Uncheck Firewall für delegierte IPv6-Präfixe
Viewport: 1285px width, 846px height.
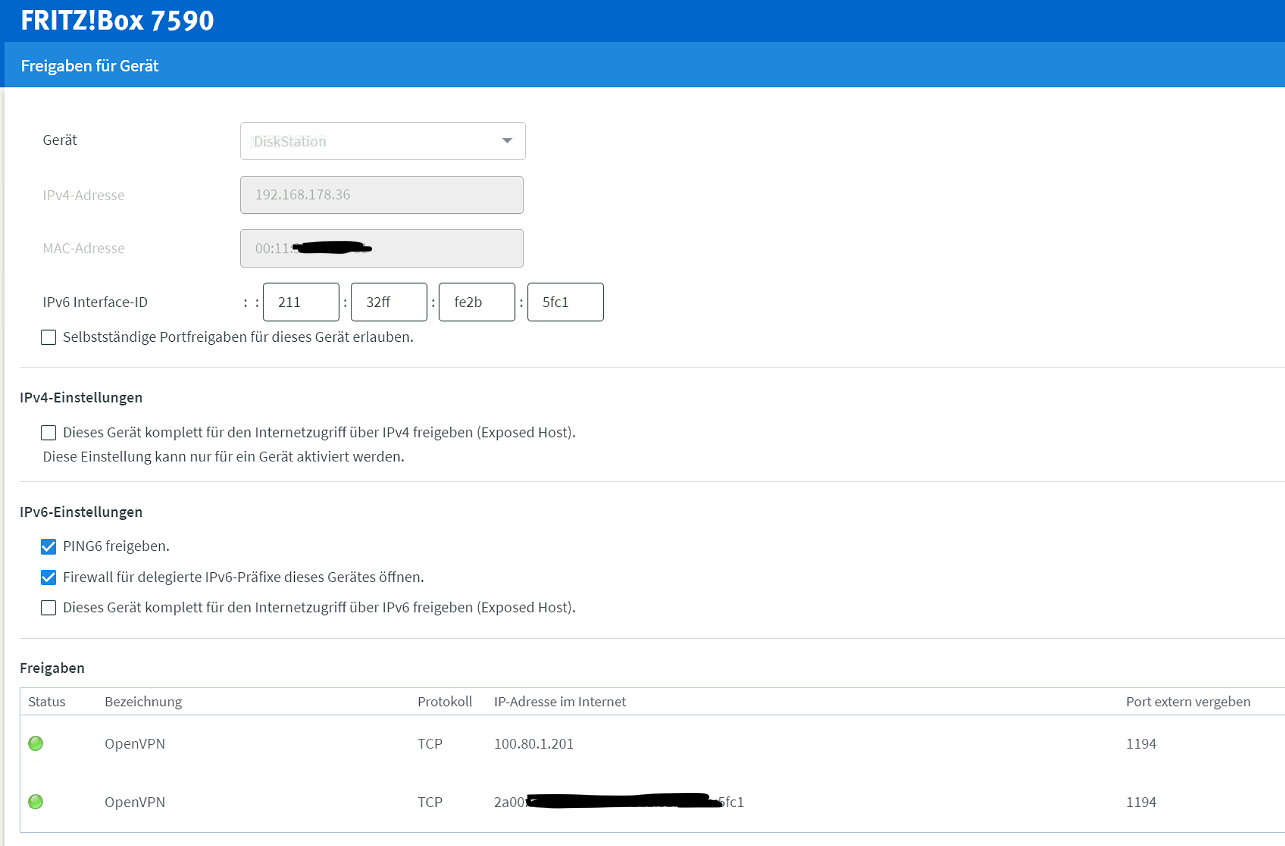tap(49, 577)
